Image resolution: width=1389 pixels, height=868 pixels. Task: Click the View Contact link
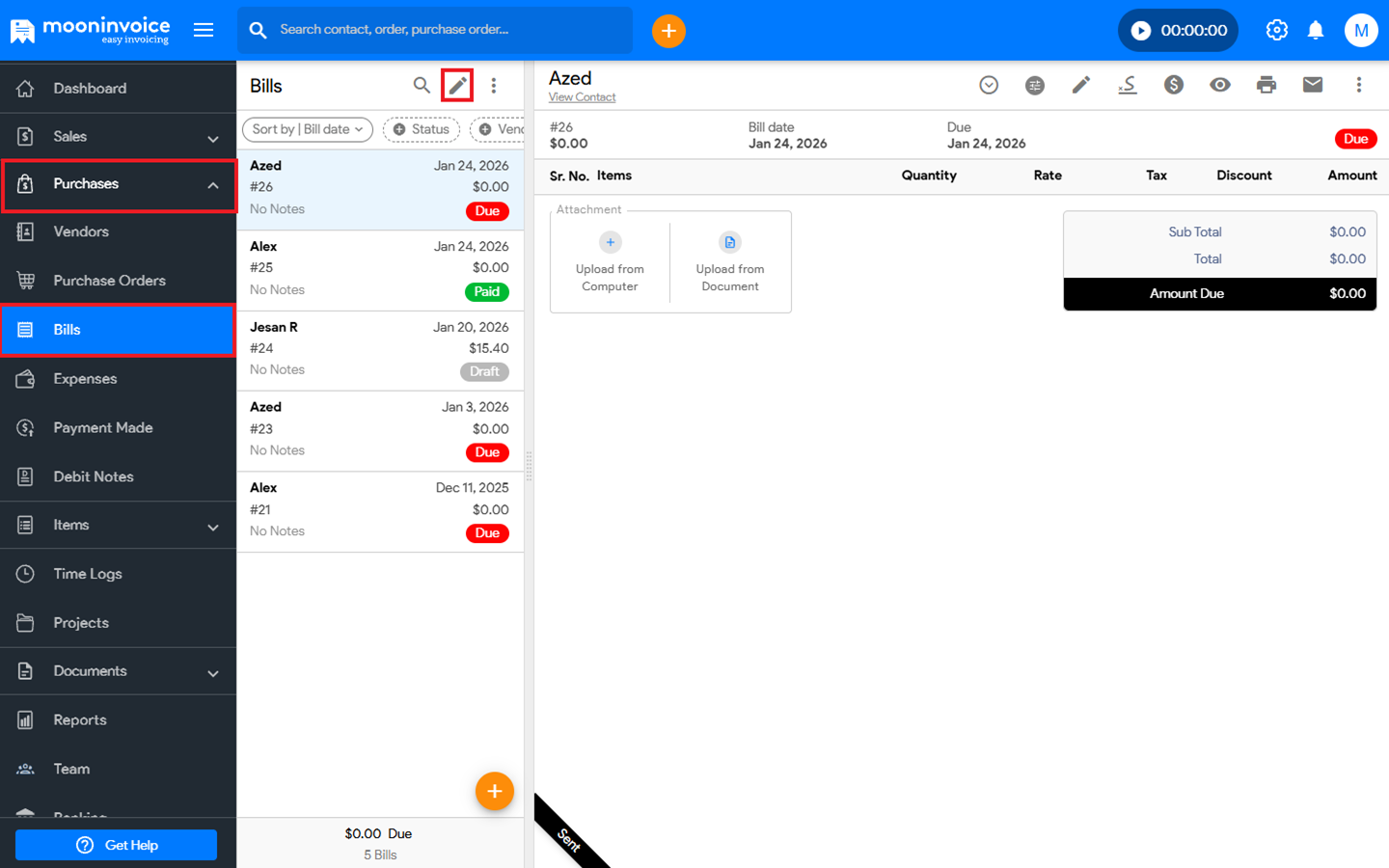(582, 97)
